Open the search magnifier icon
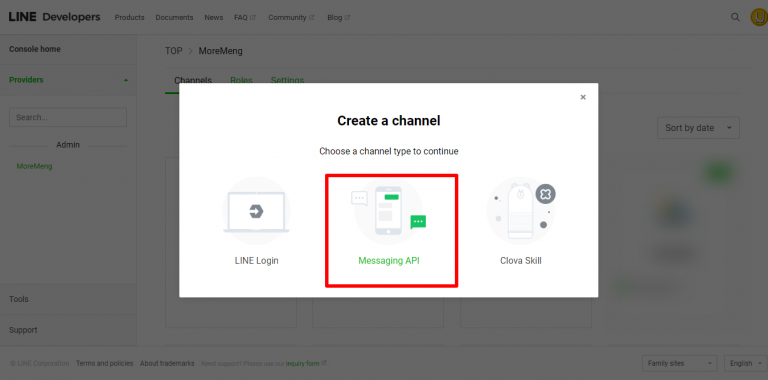The image size is (768, 380). point(735,17)
